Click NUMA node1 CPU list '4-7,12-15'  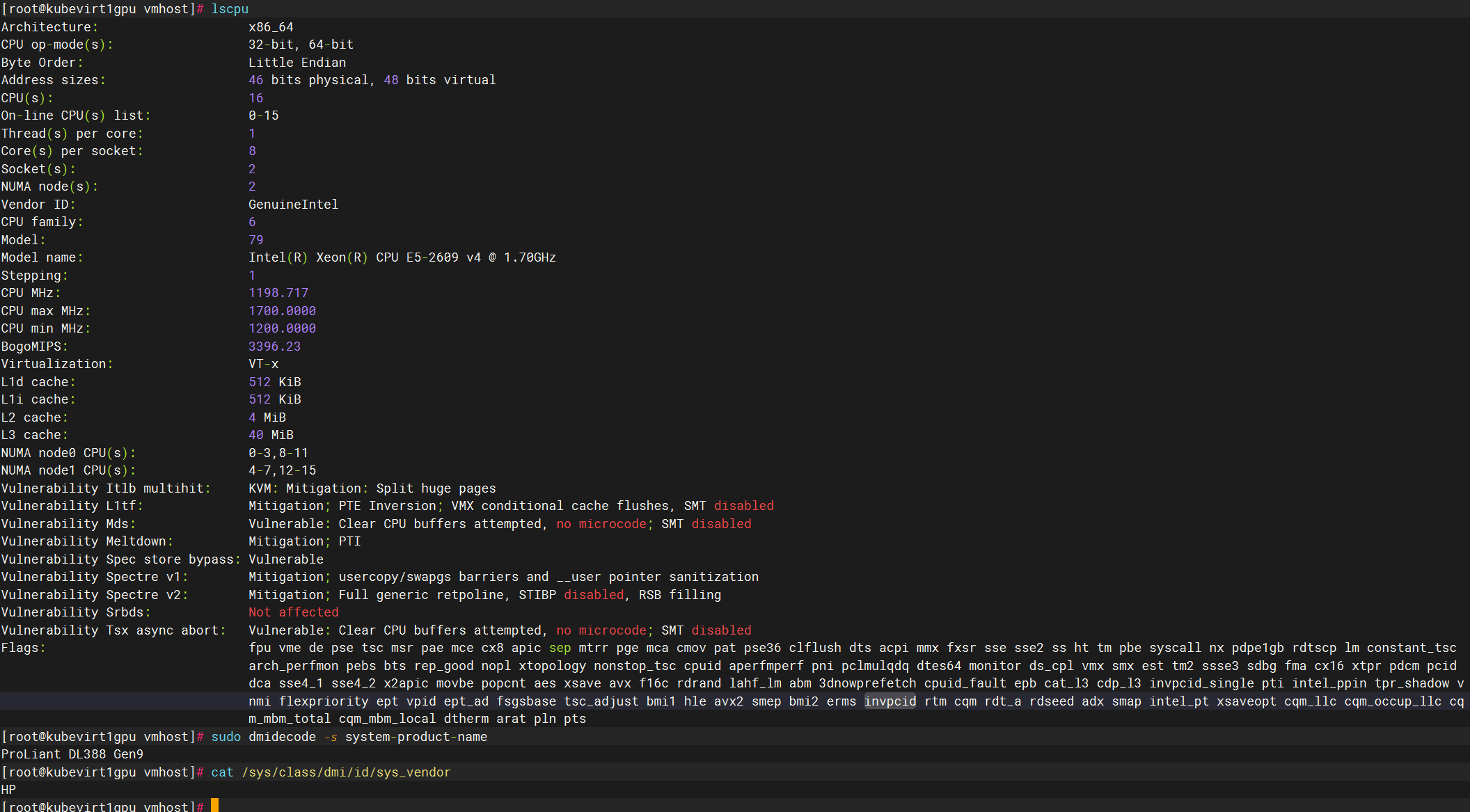tap(282, 470)
